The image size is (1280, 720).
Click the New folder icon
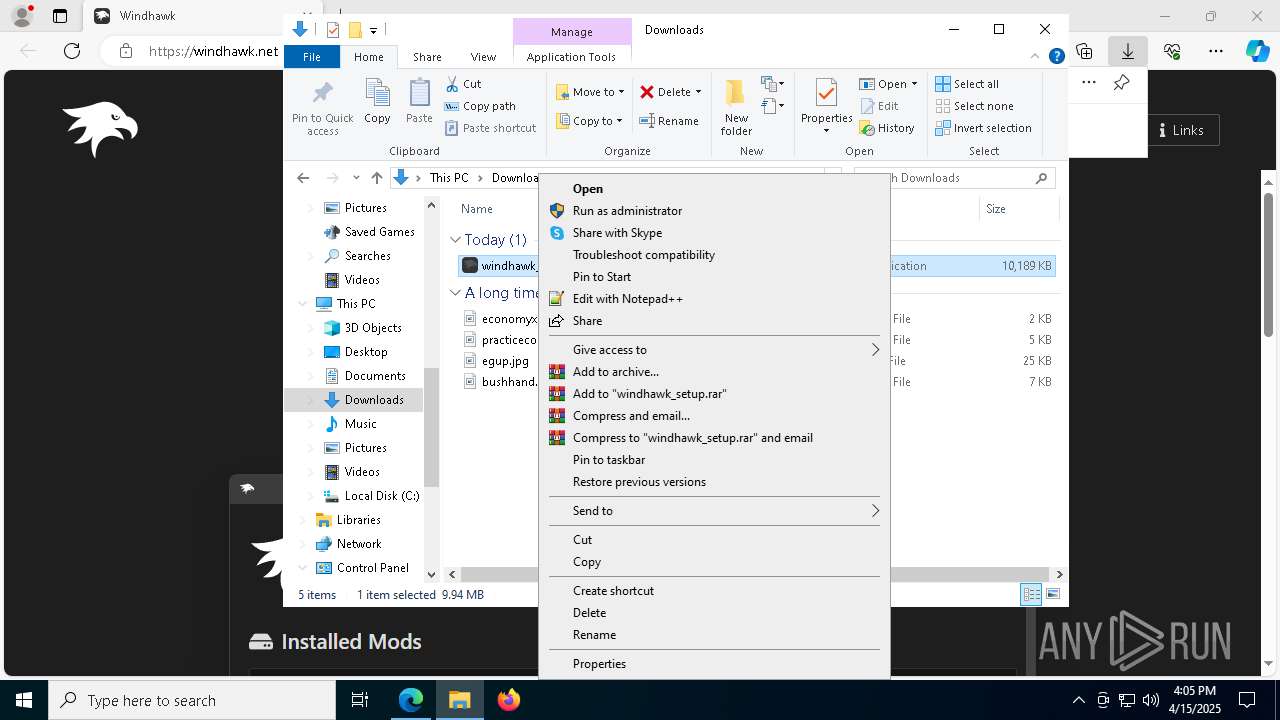(x=736, y=107)
